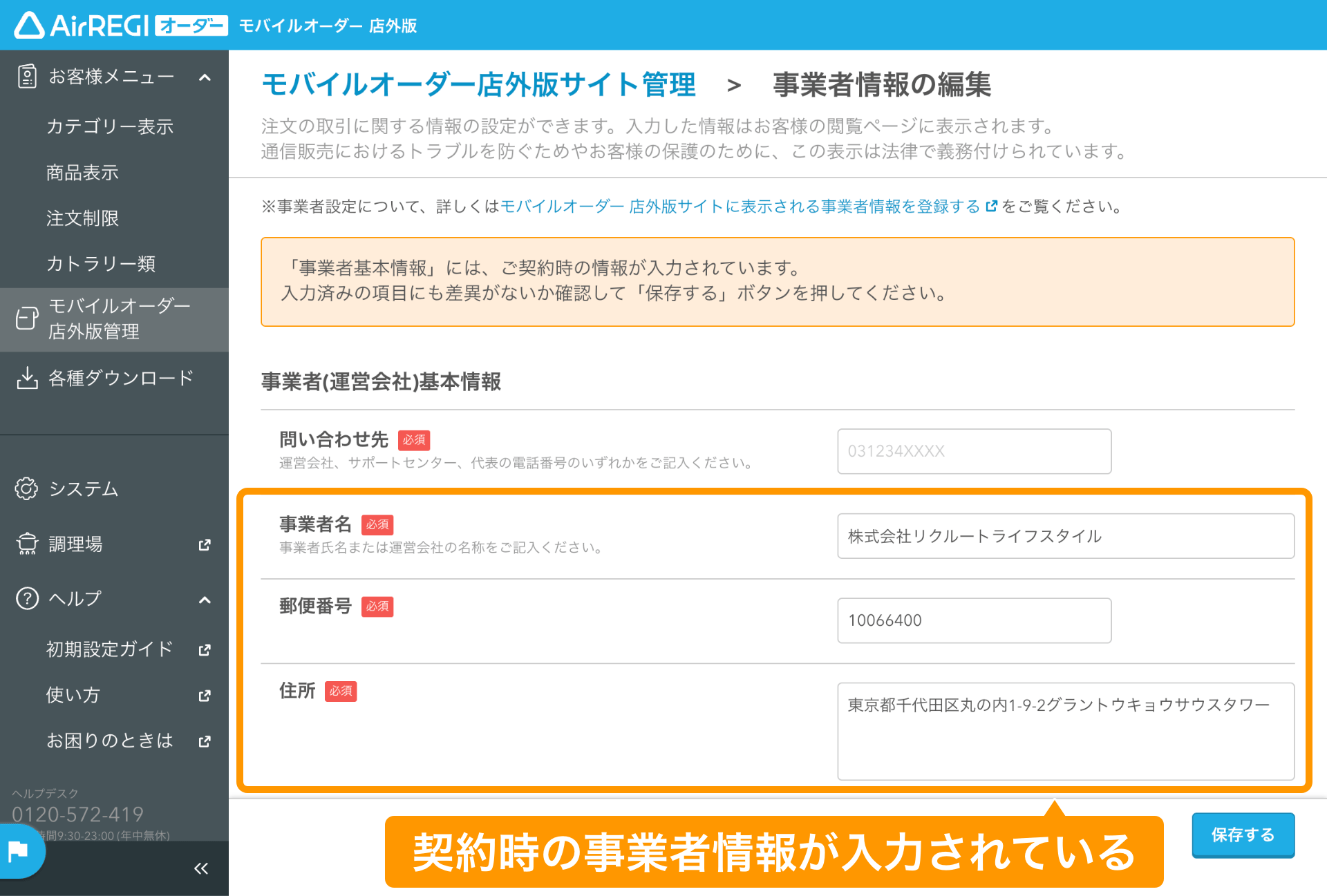Click external link icon beside 使い方
This screenshot has height=896, width=1327.
[x=205, y=695]
